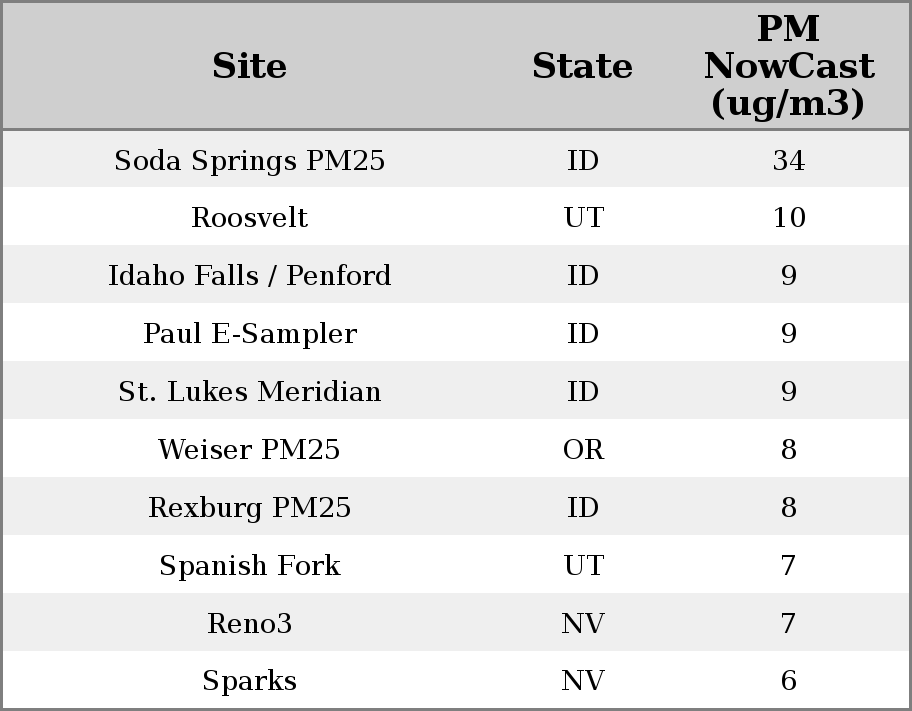Click the Site column header
The height and width of the screenshot is (711, 912).
point(249,66)
